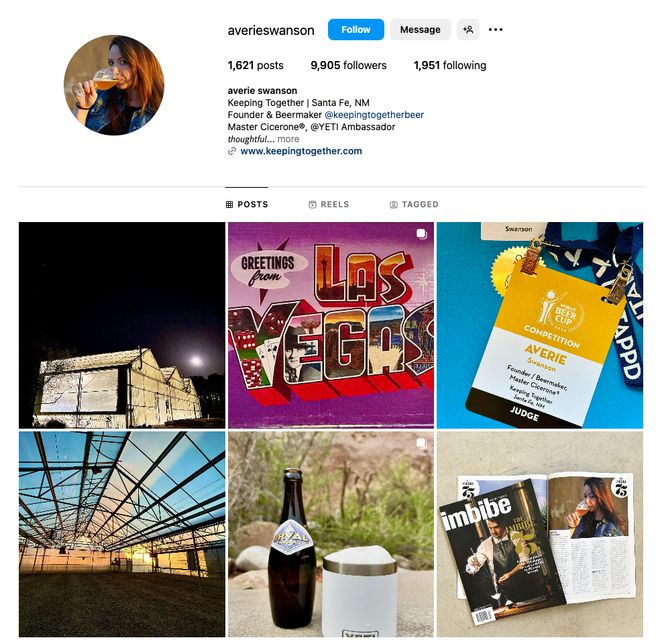The image size is (660, 640).
Task: Select the POSTS tab
Action: [x=247, y=204]
